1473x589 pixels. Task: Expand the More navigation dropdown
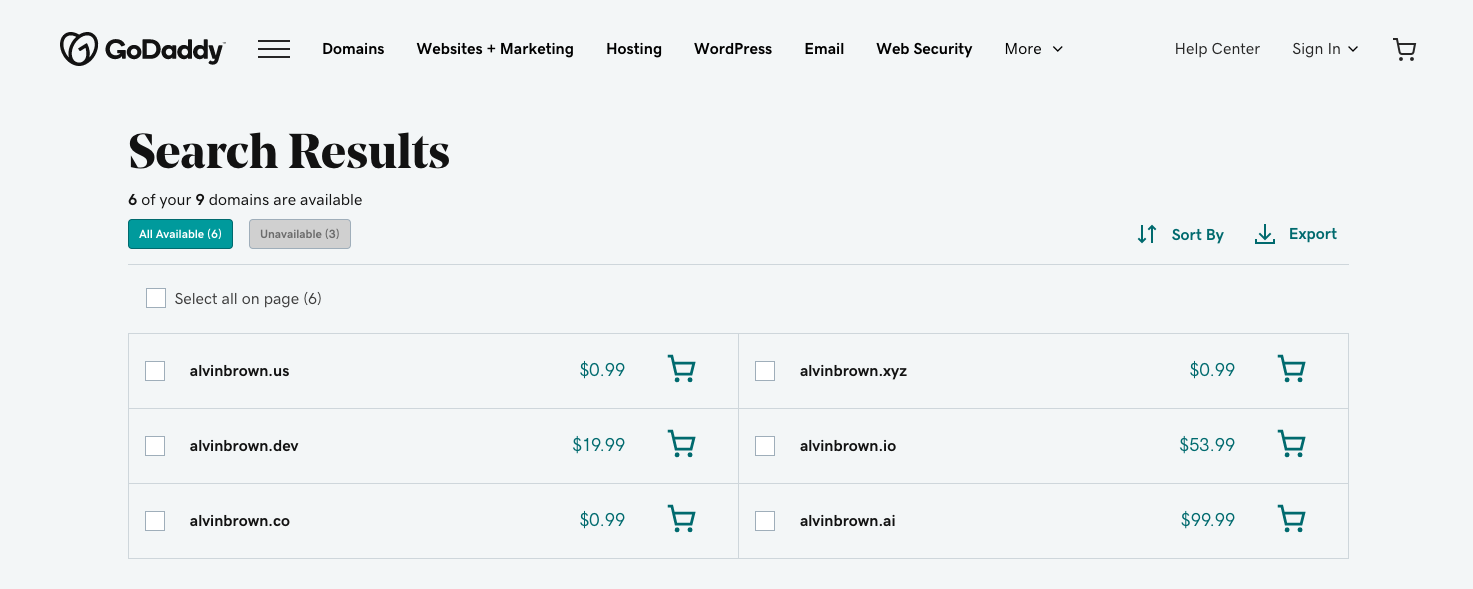coord(1033,49)
